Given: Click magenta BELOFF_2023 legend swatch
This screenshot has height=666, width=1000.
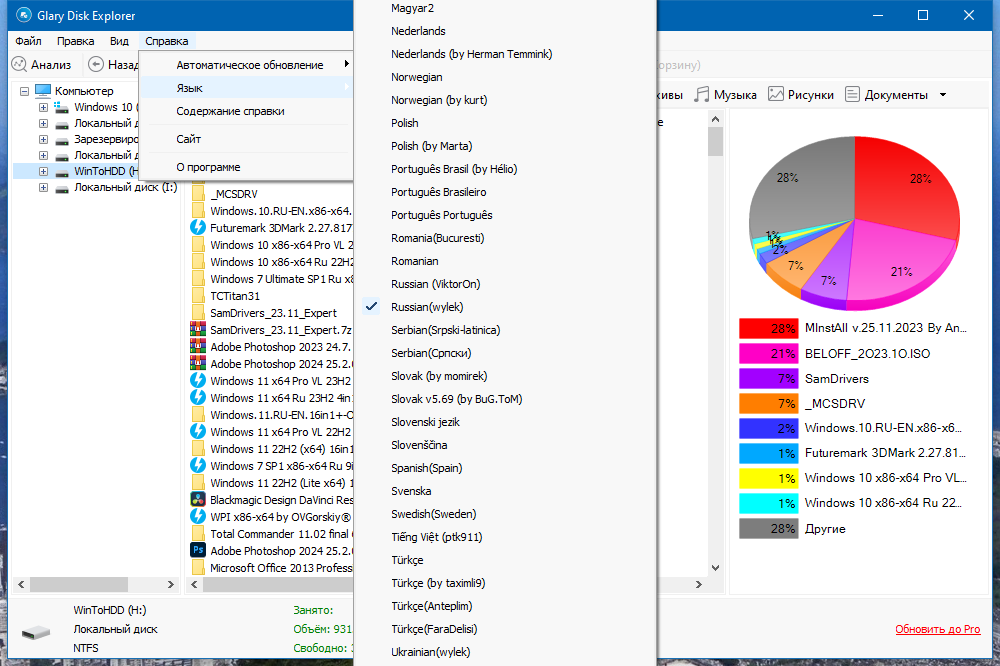Looking at the screenshot, I should (768, 353).
